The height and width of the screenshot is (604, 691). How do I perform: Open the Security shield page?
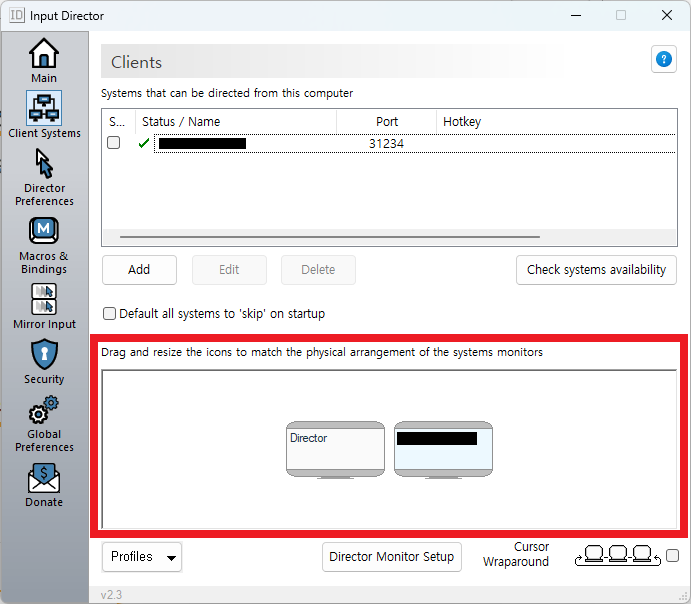click(x=44, y=362)
